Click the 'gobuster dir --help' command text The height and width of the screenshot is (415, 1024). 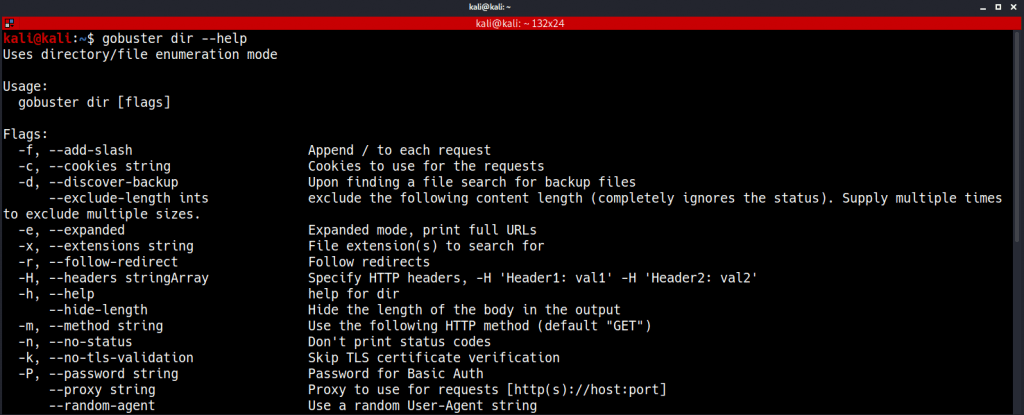(x=174, y=39)
